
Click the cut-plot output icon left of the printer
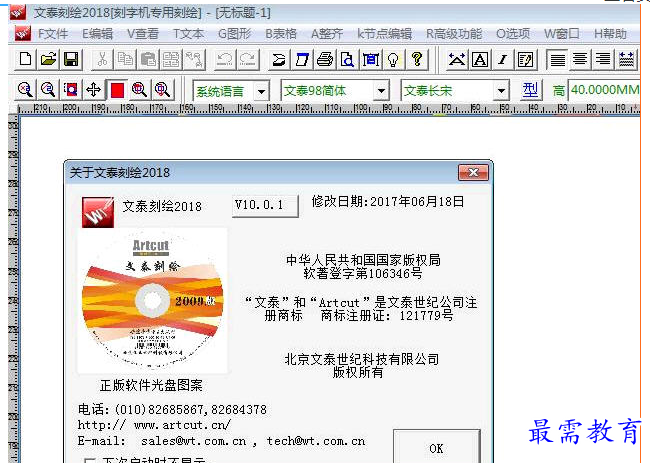(x=279, y=59)
